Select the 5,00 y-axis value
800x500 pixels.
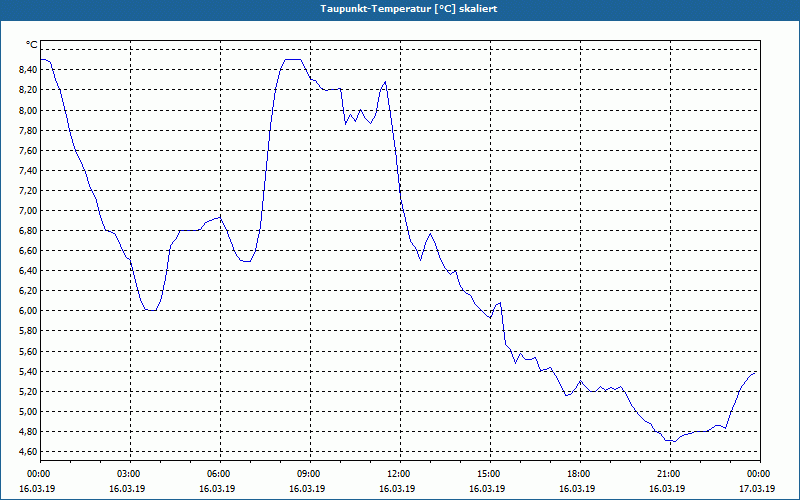(28, 412)
